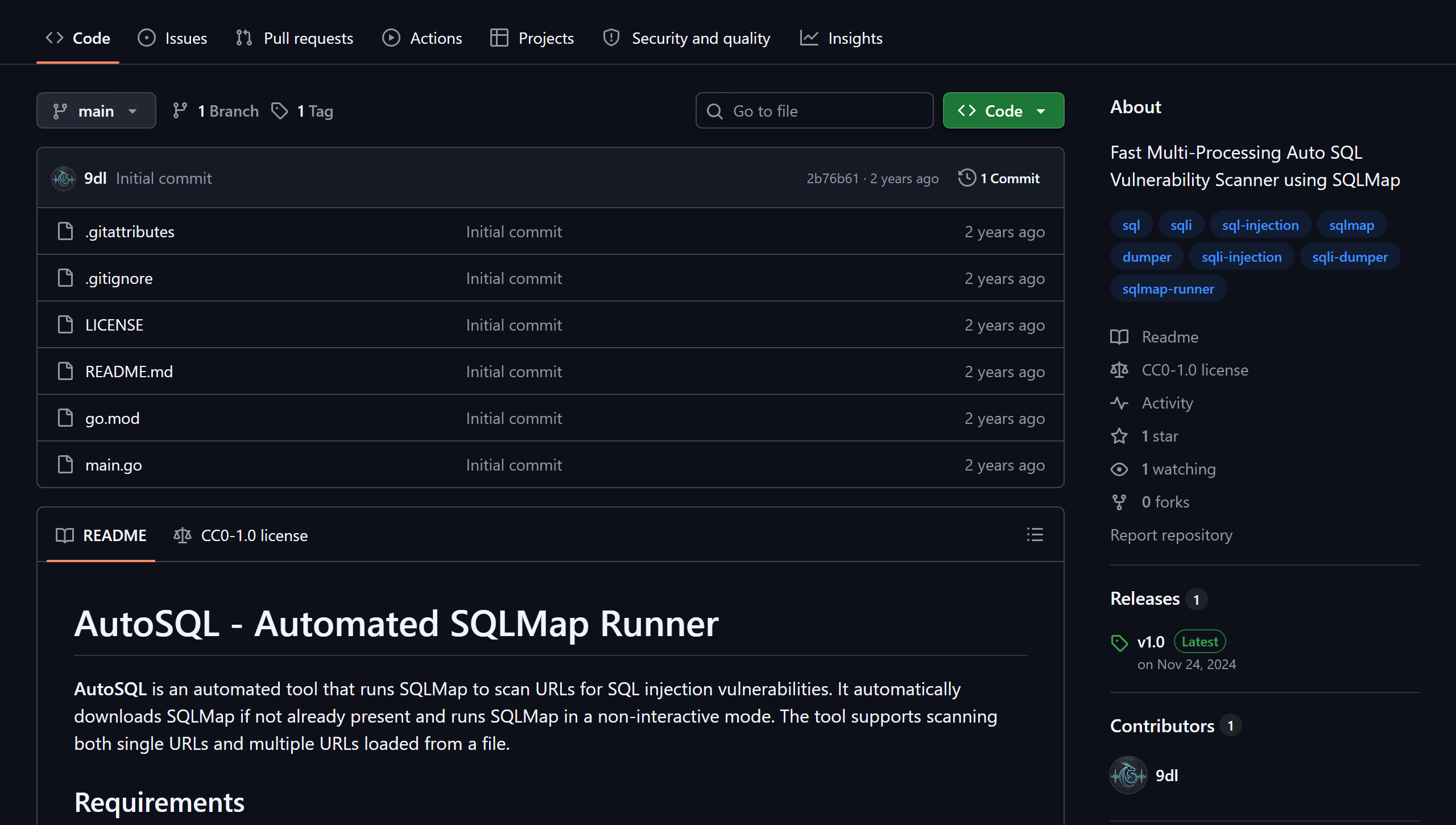View the 1 Branch link
Image resolution: width=1456 pixels, height=825 pixels.
216,111
